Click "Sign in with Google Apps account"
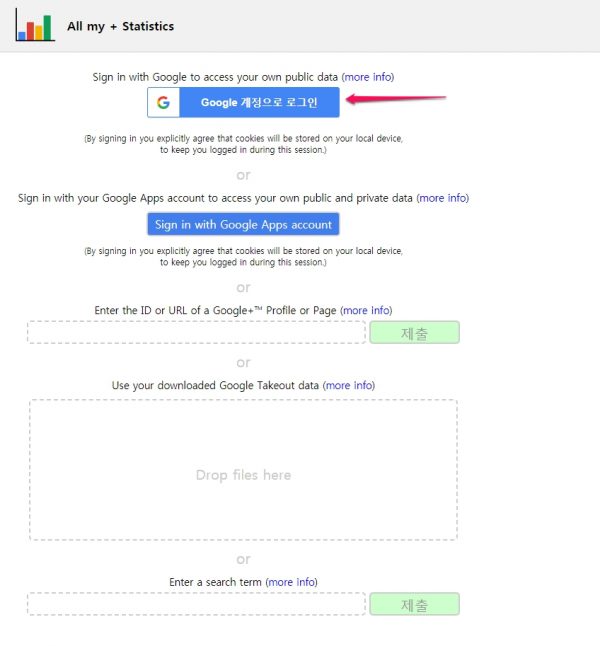This screenshot has width=600, height=646. point(243,224)
